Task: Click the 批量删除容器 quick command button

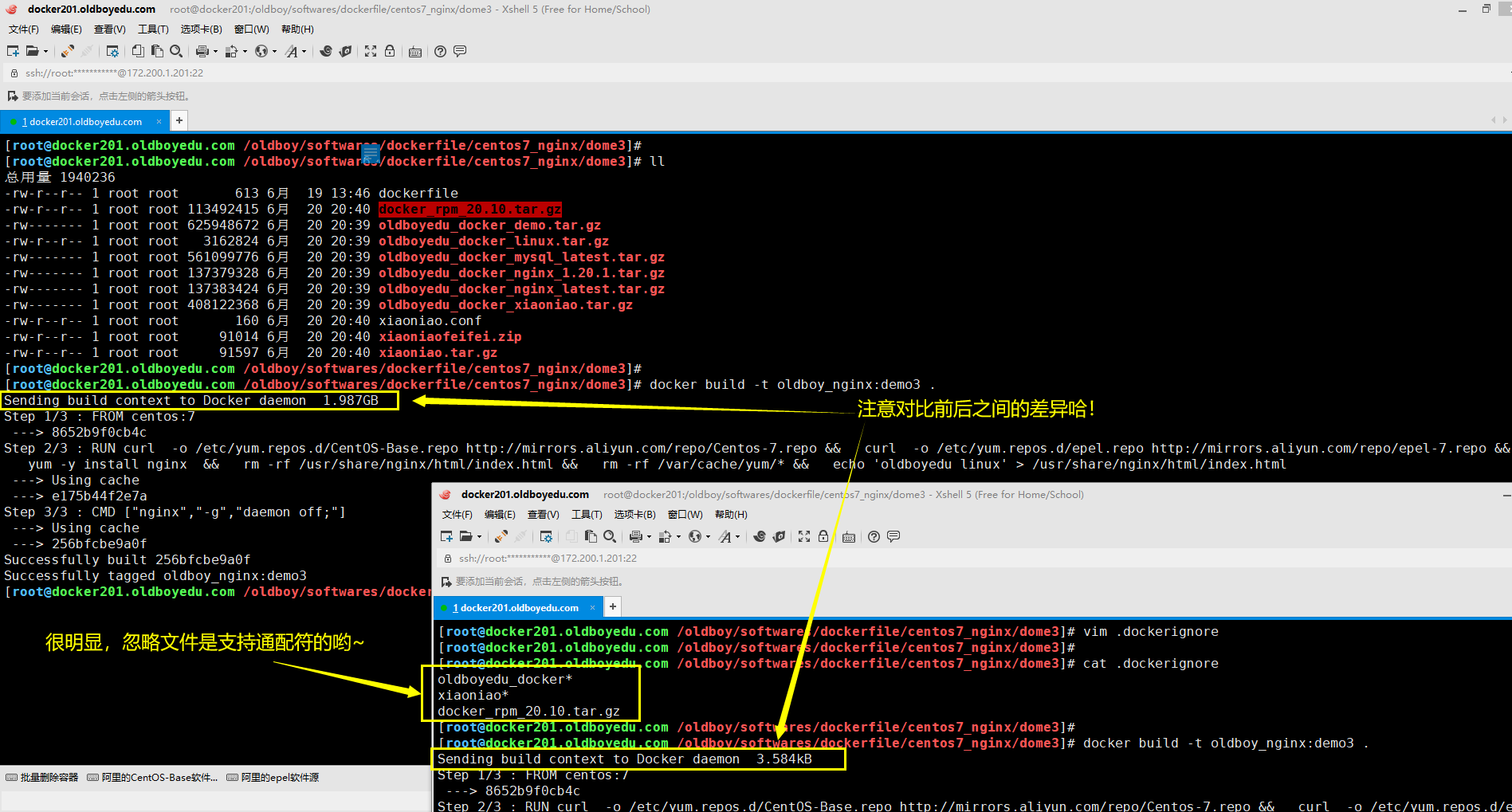Action: pos(42,778)
